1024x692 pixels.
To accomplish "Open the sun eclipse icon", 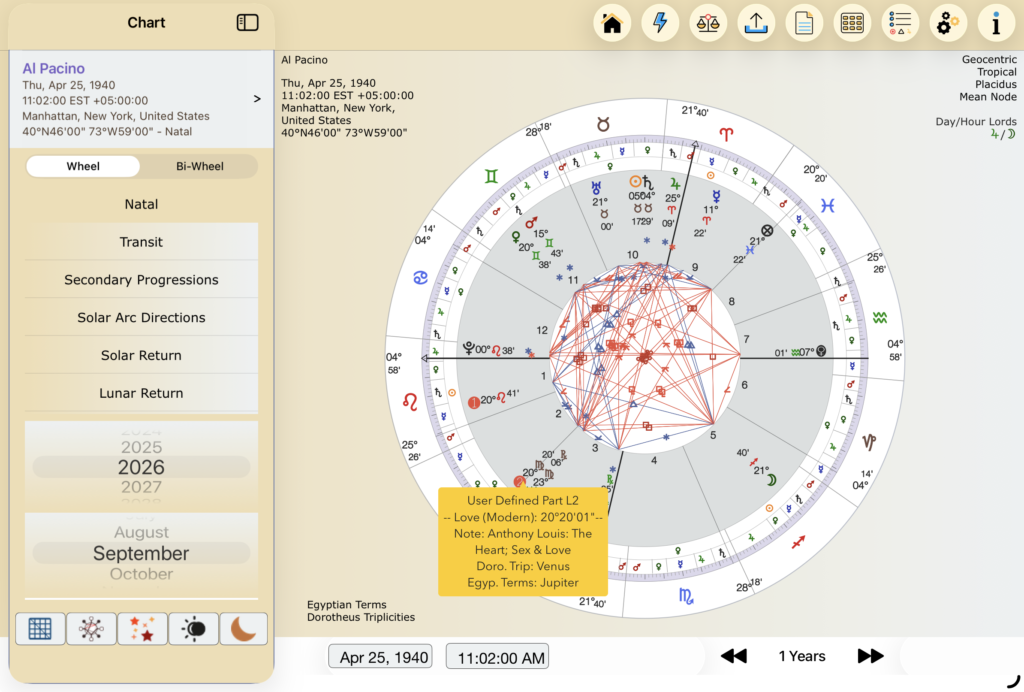I will click(193, 629).
